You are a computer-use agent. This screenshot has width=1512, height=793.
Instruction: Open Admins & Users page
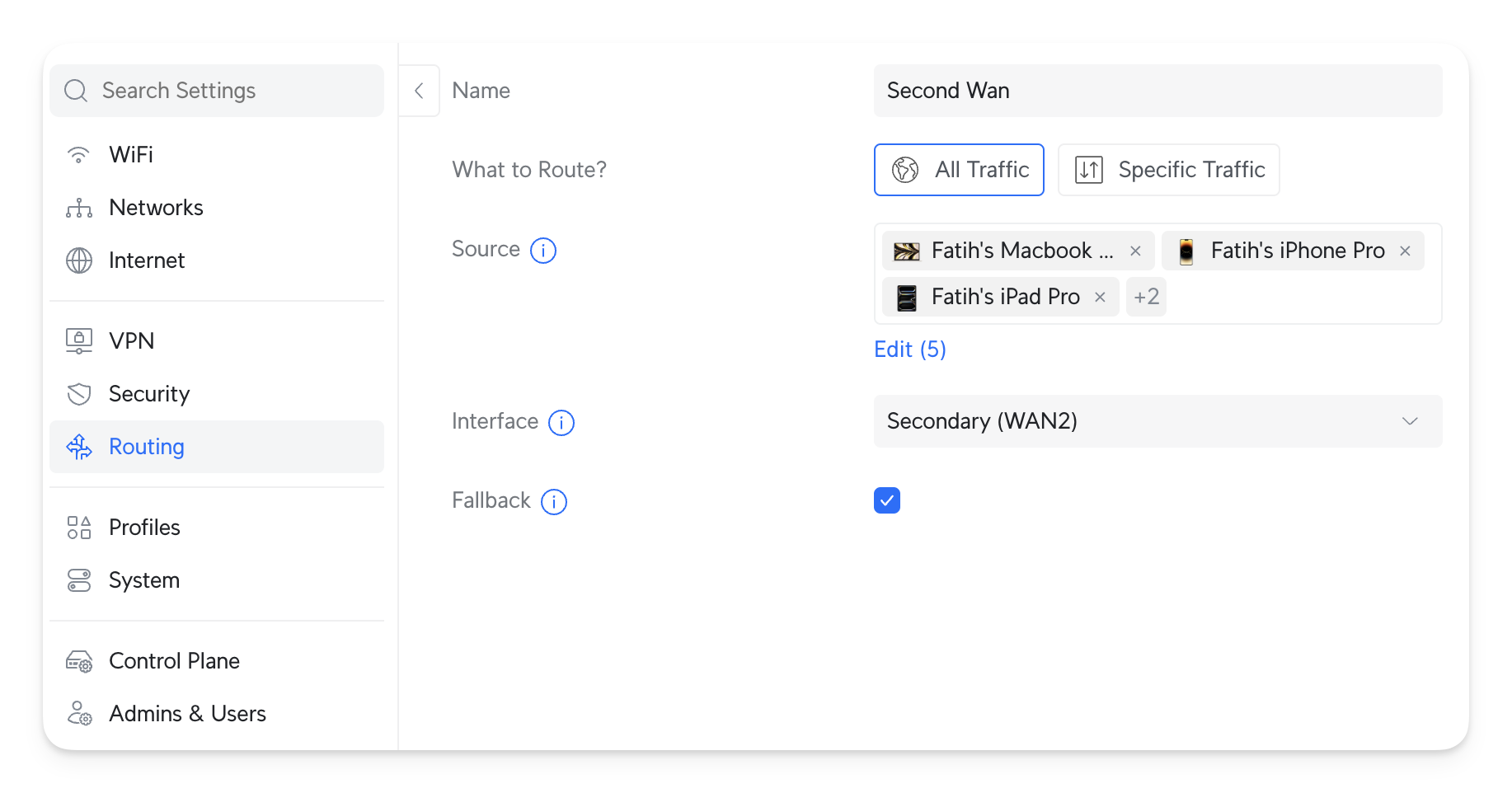[187, 714]
